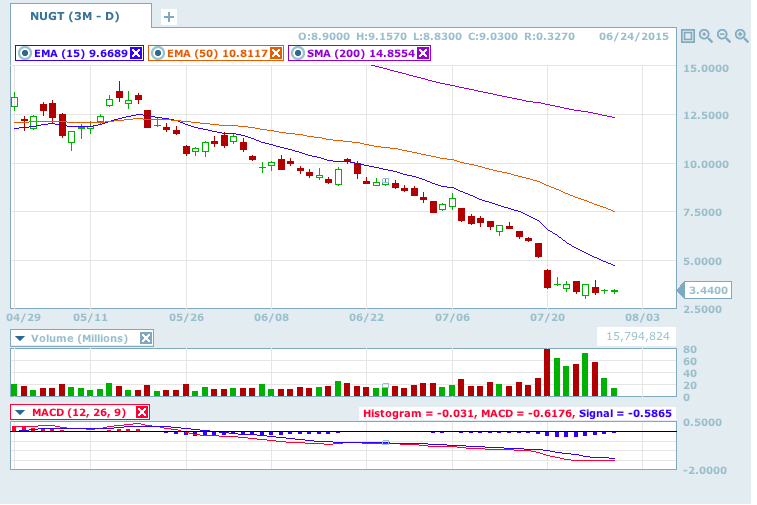Collapse the MACD panel arrow
This screenshot has height=505, width=757.
pyautogui.click(x=20, y=412)
